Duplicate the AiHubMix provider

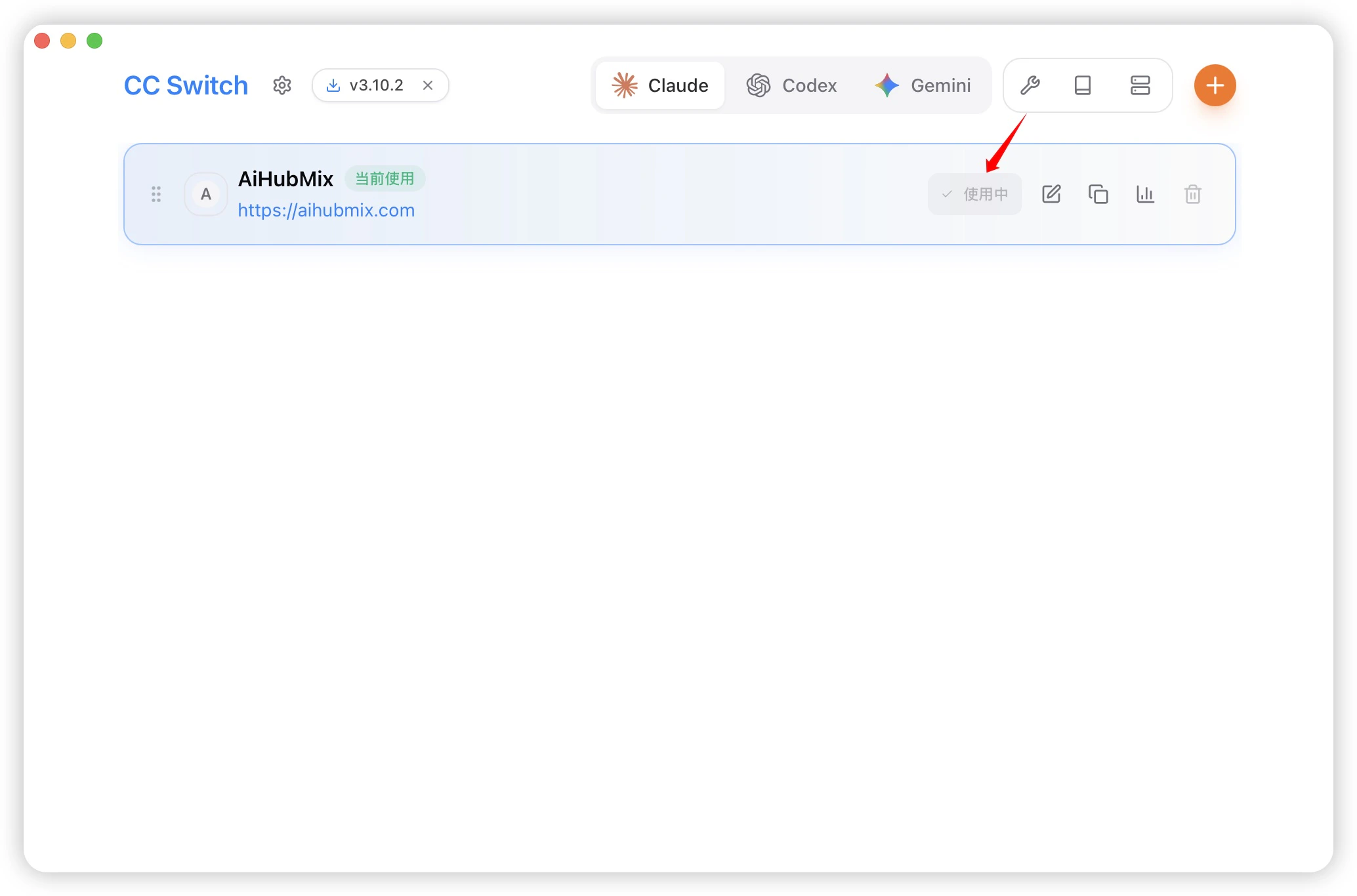pos(1098,194)
